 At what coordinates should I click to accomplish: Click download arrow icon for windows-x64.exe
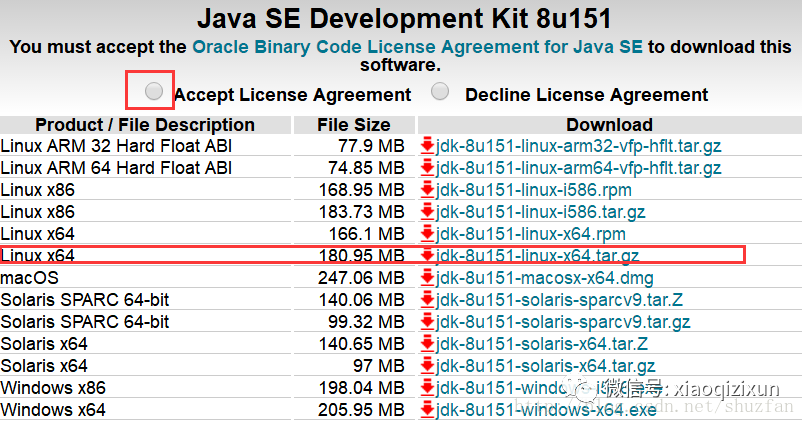(427, 410)
